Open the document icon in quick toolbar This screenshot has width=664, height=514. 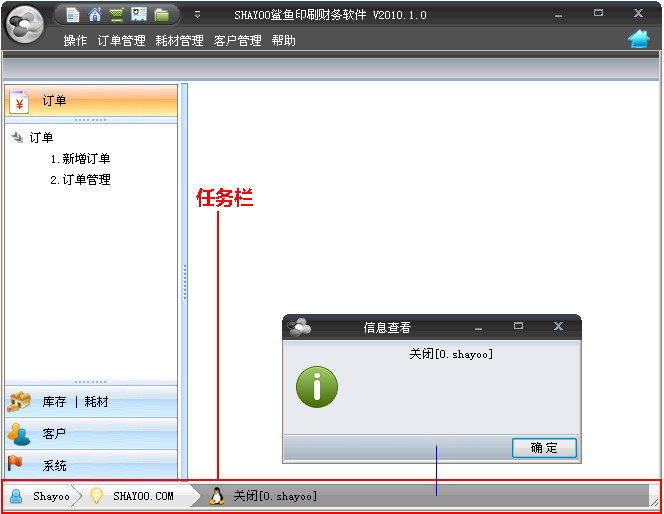coord(73,15)
